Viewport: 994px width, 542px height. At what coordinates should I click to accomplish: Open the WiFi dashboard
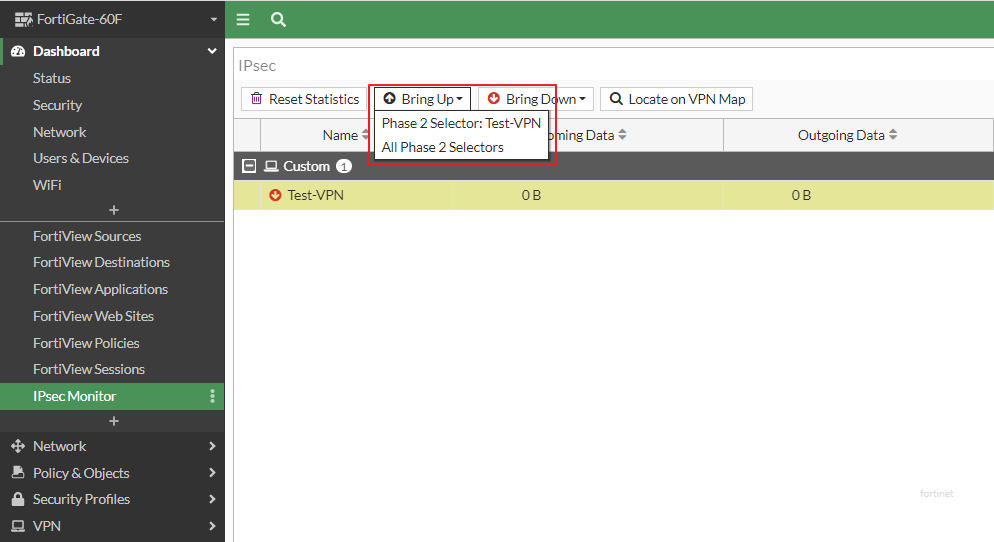pyautogui.click(x=47, y=185)
